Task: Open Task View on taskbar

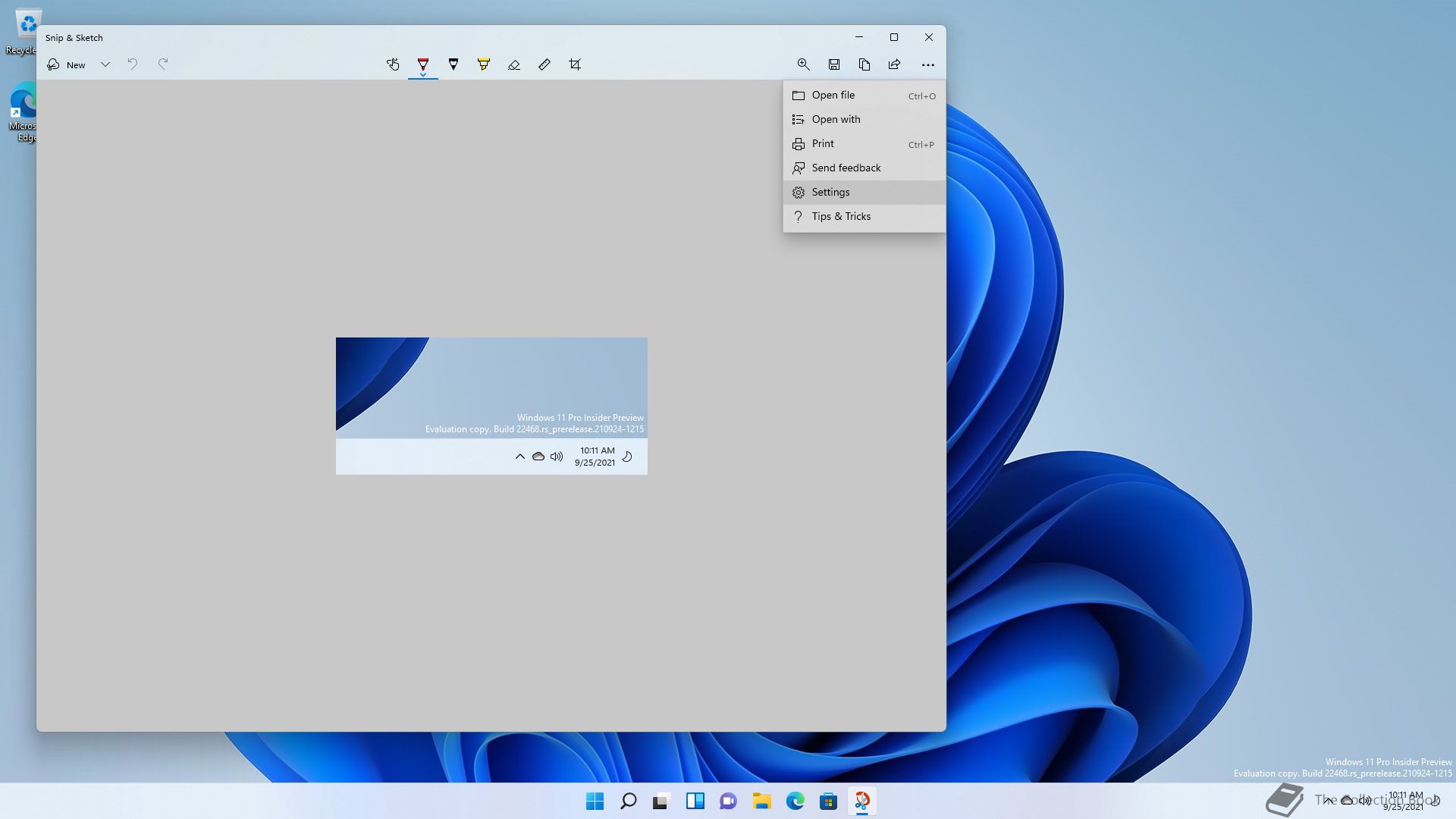Action: click(662, 801)
